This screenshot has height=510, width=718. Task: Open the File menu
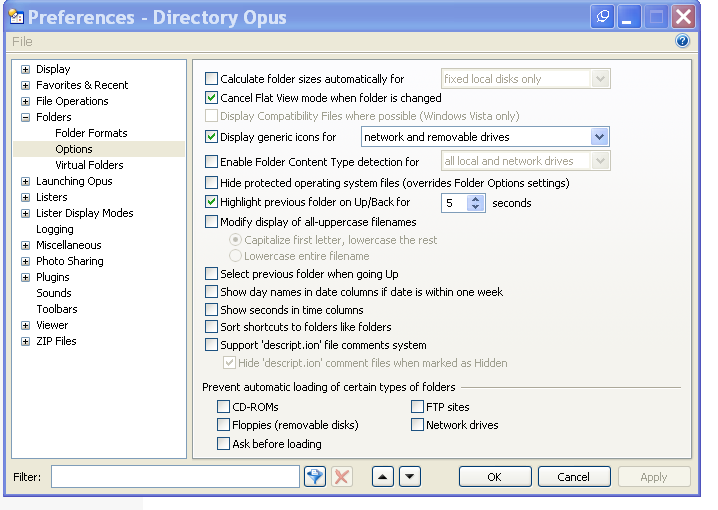pos(22,42)
